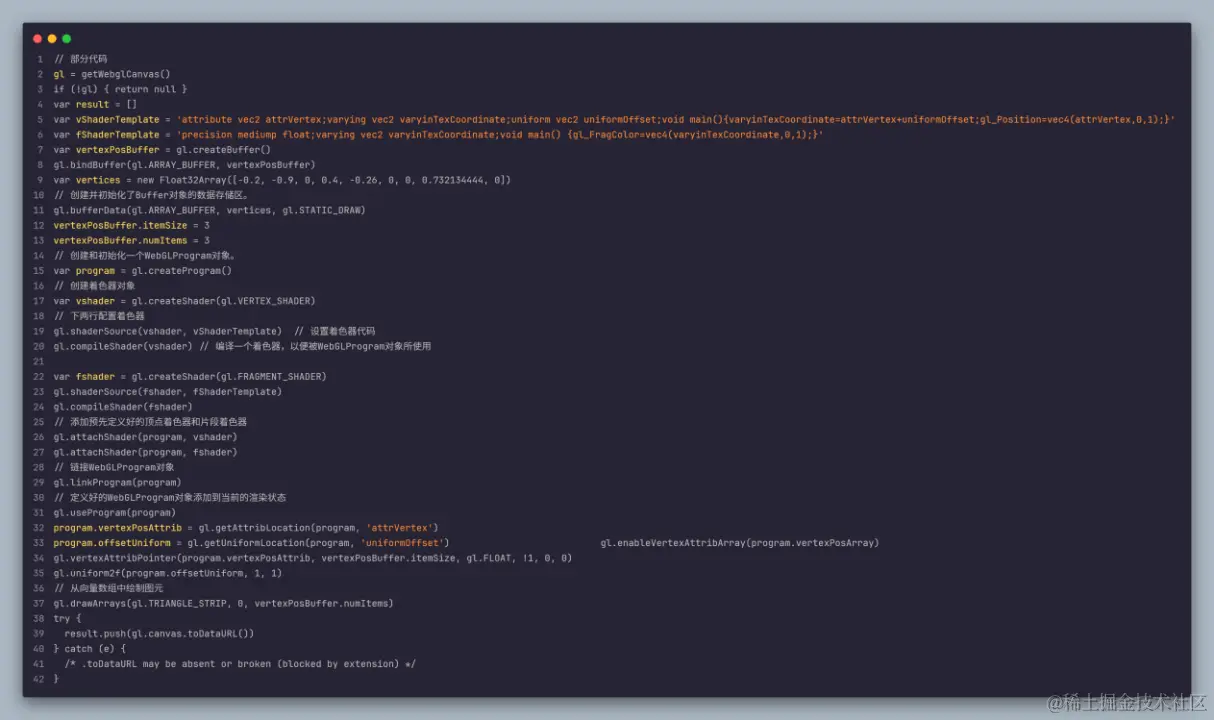
Task: Click 'var fshader = gl.createShader(gl.FRAGMENT_SHADER)'
Action: click(190, 377)
